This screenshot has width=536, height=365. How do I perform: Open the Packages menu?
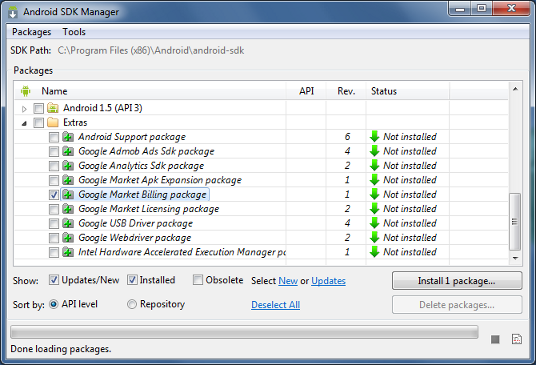(x=31, y=32)
